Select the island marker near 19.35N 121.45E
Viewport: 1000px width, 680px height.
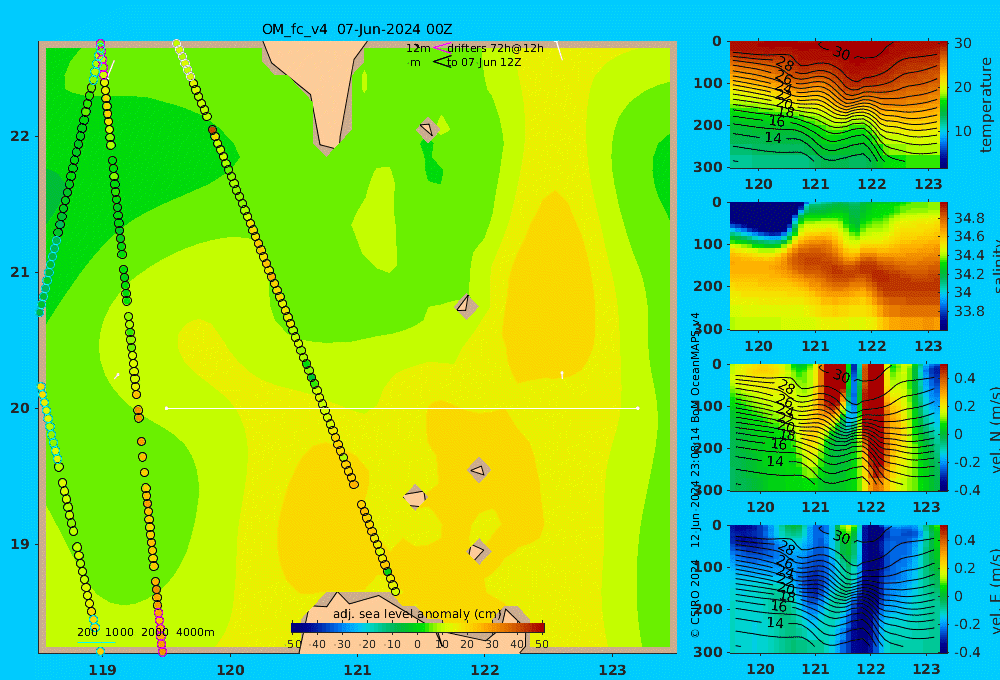415,497
